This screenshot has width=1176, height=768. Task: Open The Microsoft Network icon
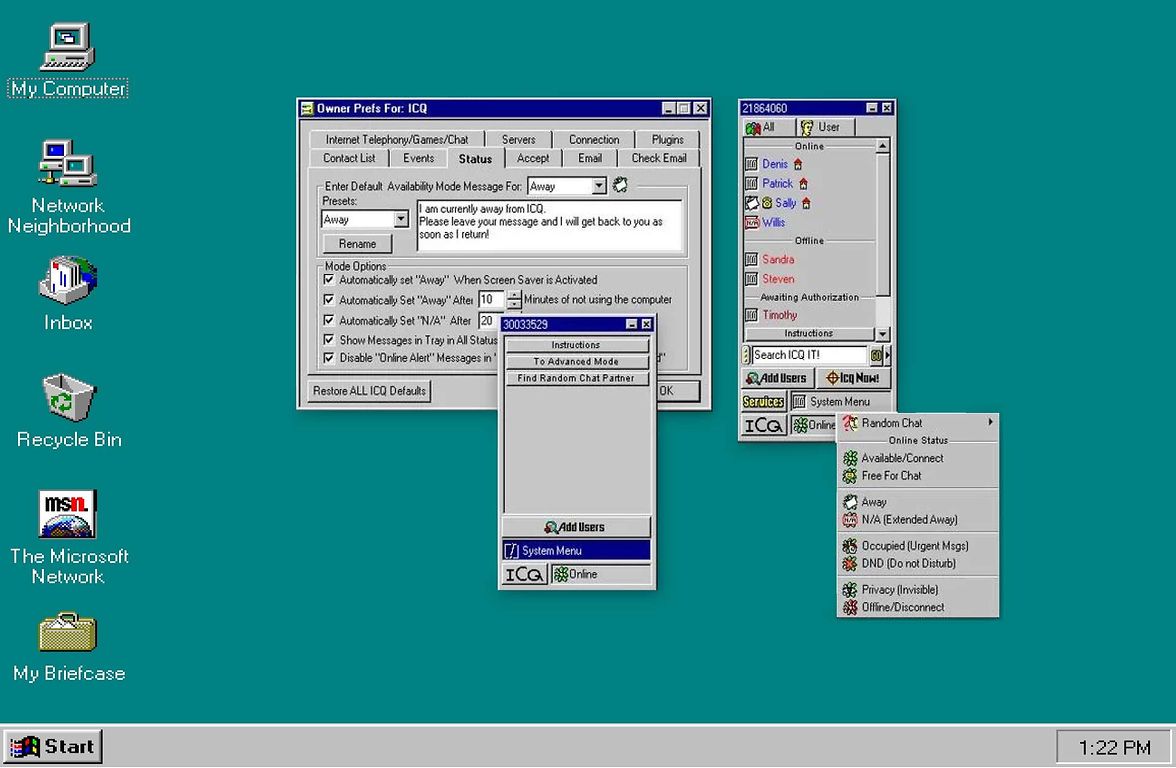point(67,514)
